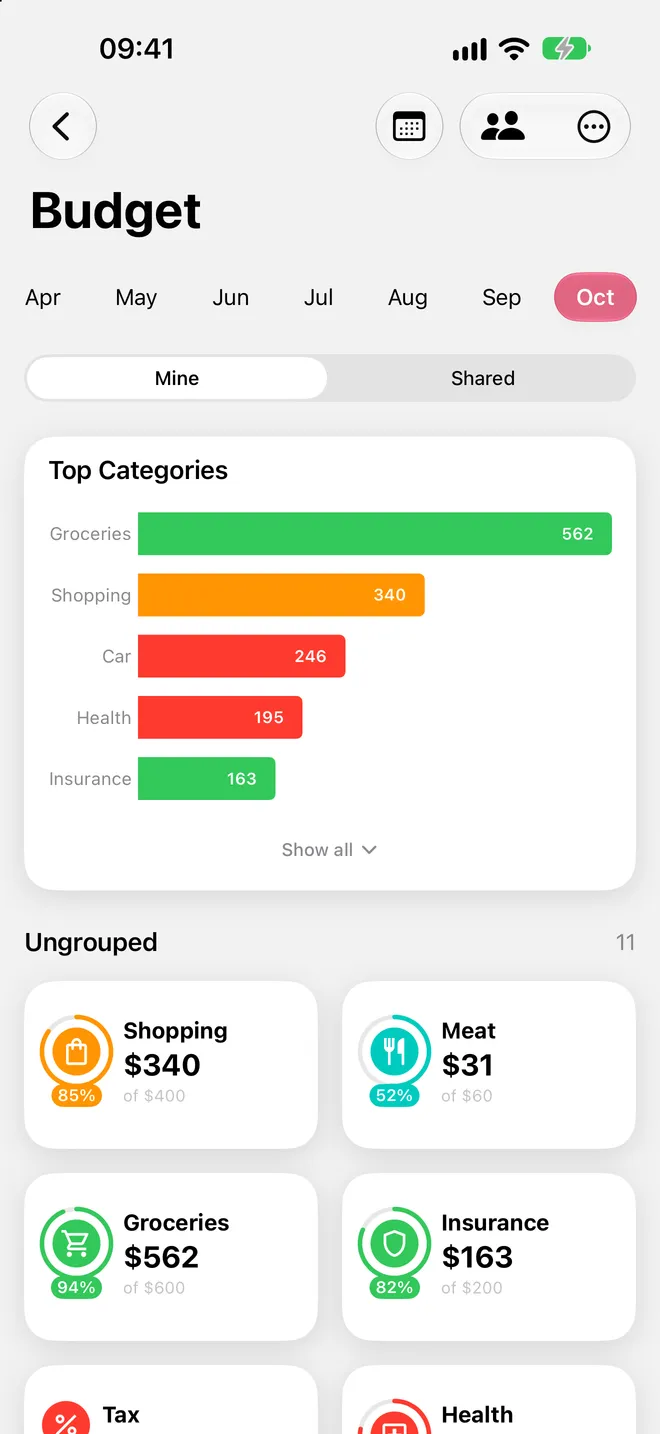Screen dimensions: 660x1434
Task: Tap the orange Shopping bag icon
Action: 76,1052
